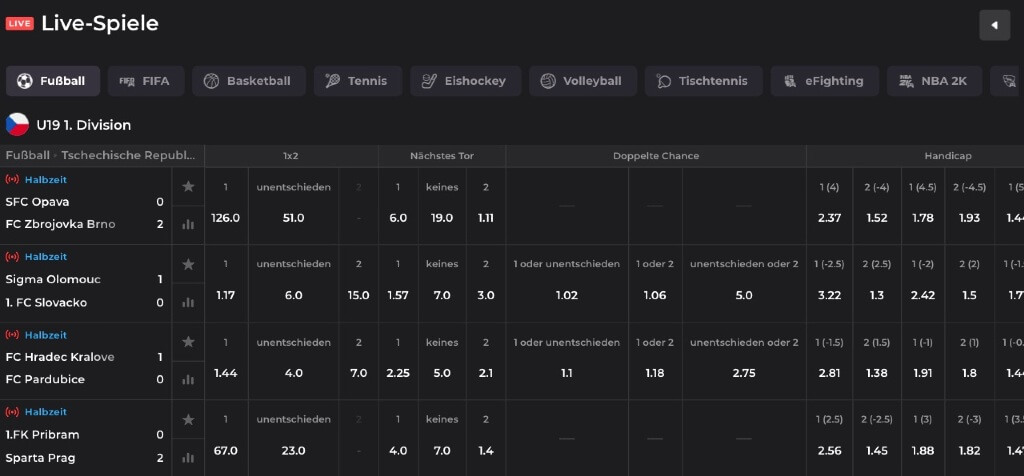Pick draw odds 6.0 in Olomouc match
This screenshot has width=1024, height=476.
tap(293, 283)
